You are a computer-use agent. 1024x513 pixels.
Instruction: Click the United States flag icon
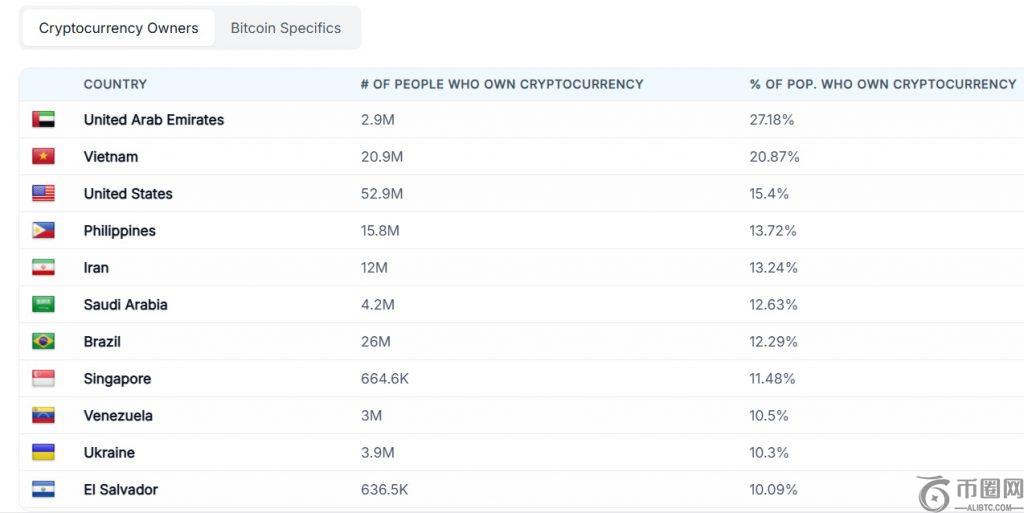43,194
